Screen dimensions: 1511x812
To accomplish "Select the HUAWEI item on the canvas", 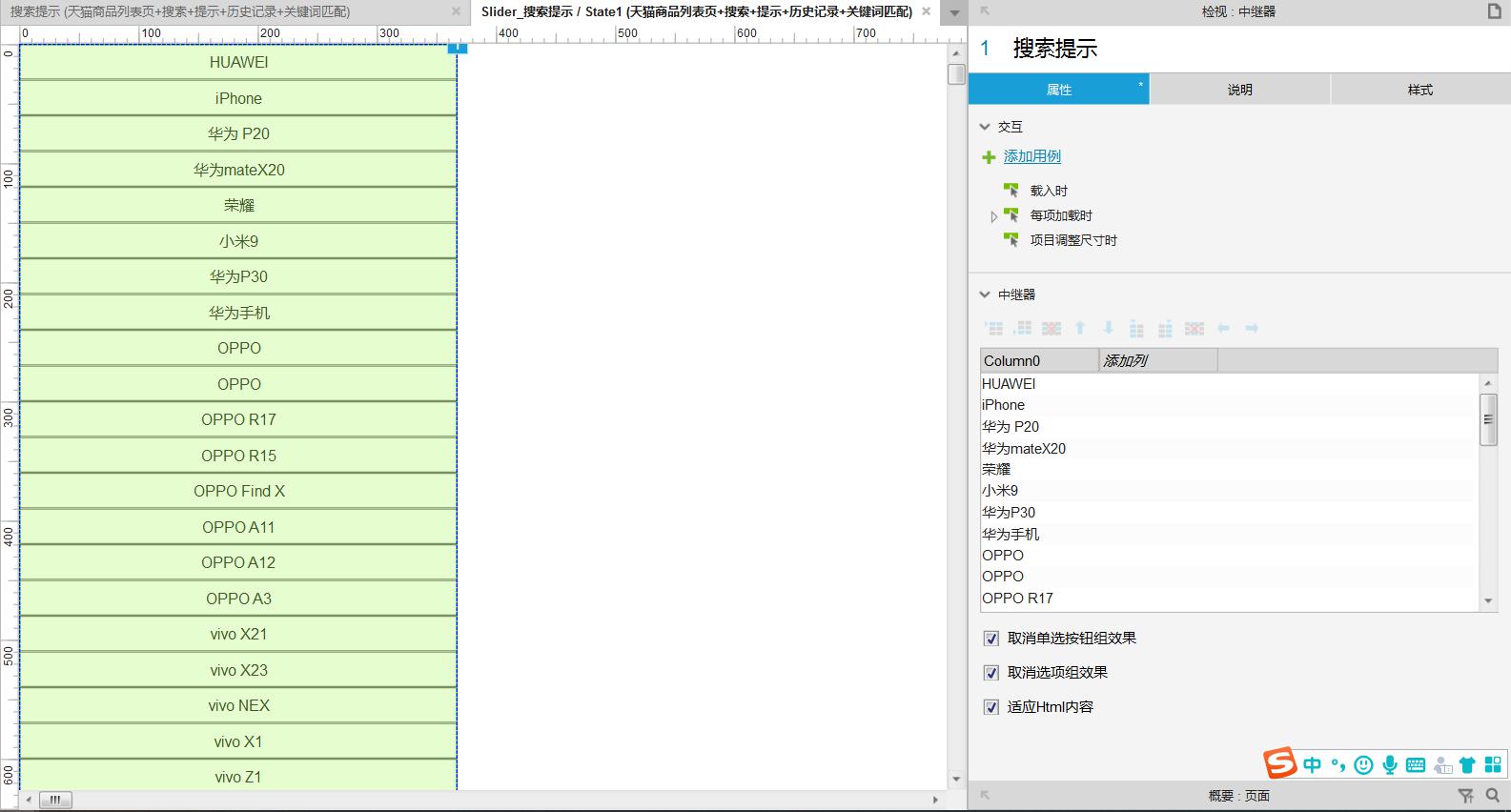I will pyautogui.click(x=238, y=62).
